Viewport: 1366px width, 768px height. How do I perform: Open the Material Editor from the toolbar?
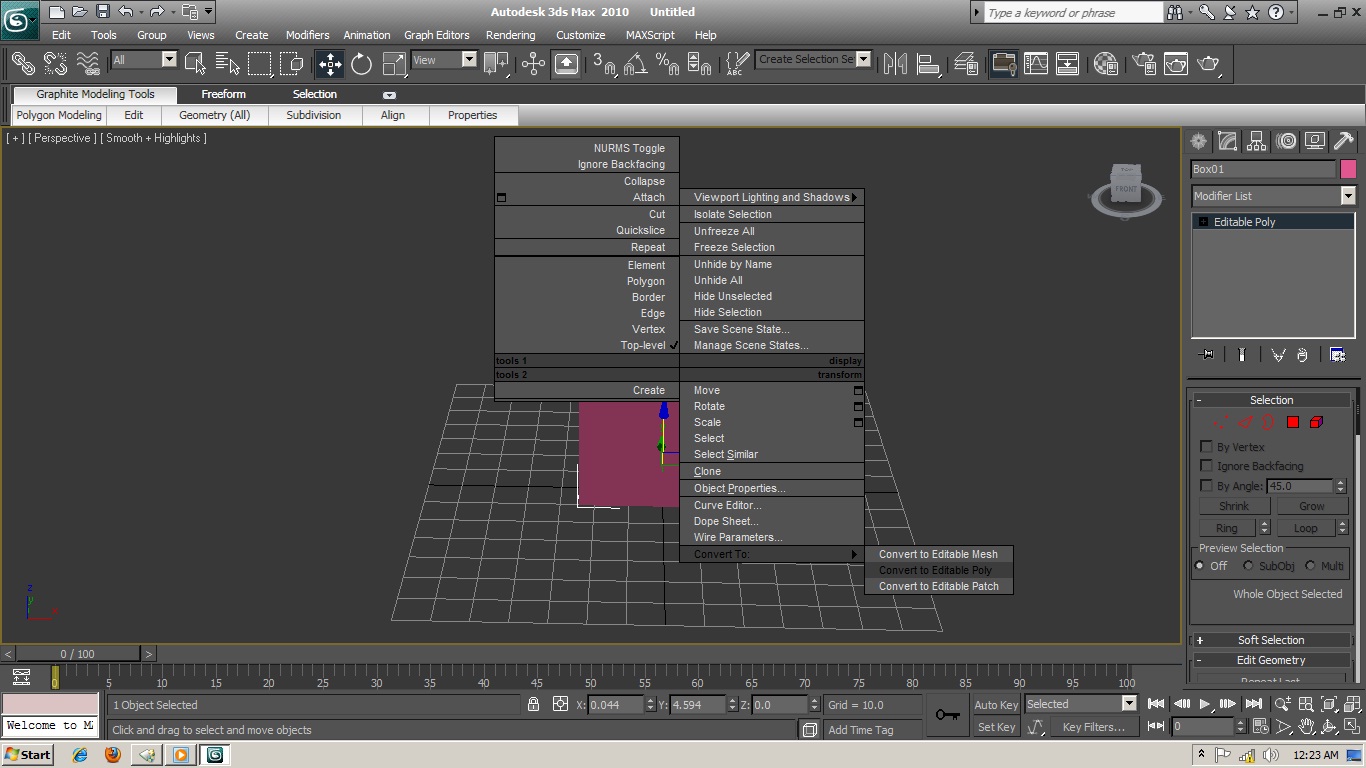click(x=1104, y=64)
